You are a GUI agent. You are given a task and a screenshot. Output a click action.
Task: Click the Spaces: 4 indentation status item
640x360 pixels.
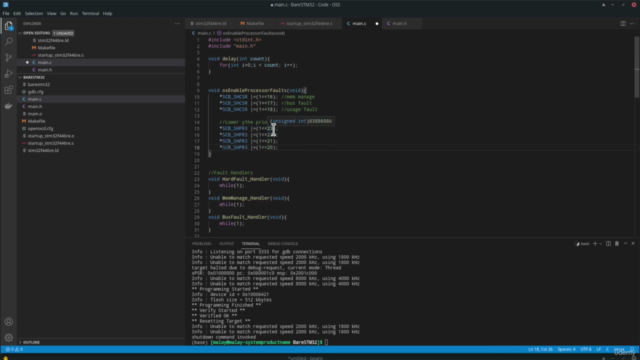567,349
